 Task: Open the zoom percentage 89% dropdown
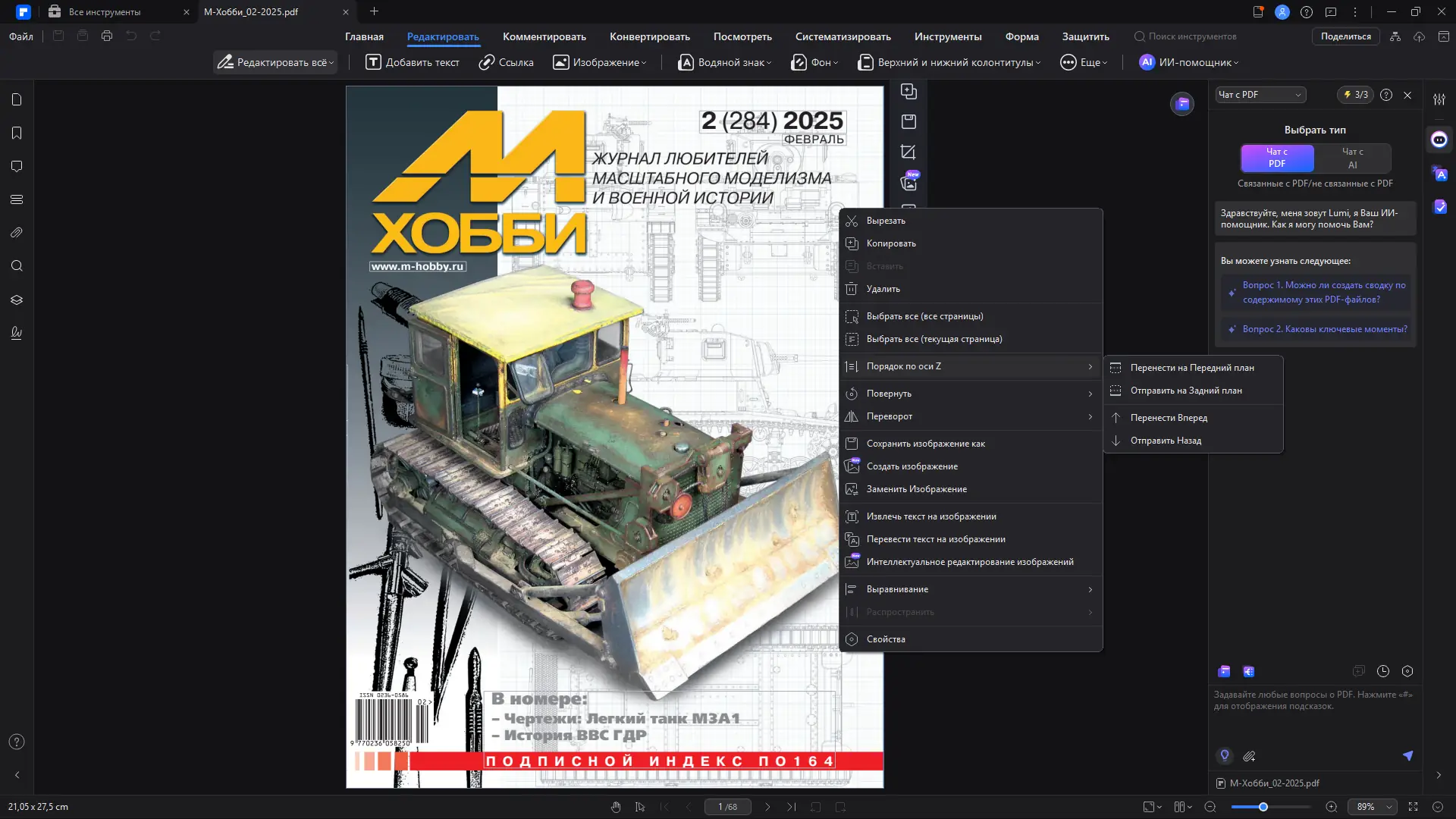click(x=1373, y=807)
